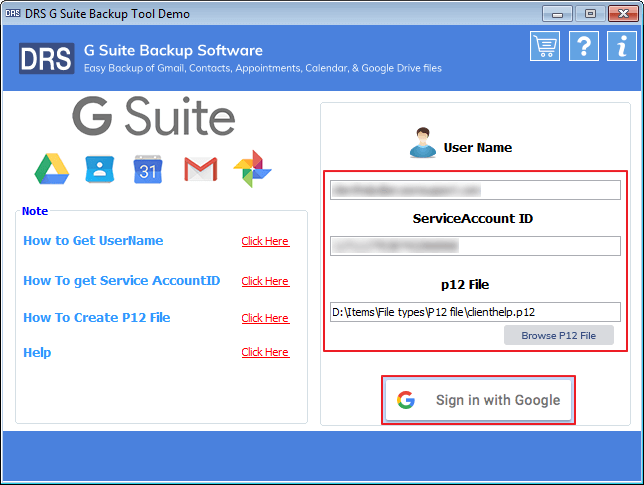Click the Google G logo on sign-in button
The width and height of the screenshot is (644, 485).
pos(406,400)
